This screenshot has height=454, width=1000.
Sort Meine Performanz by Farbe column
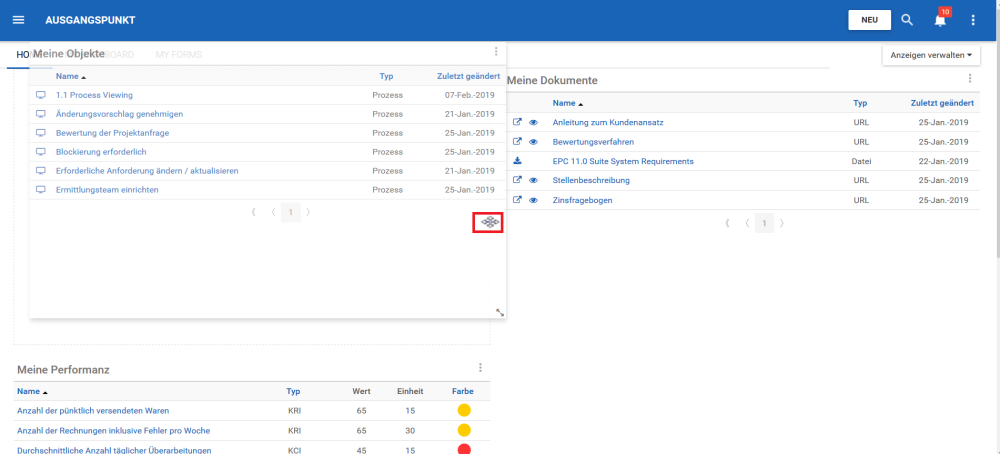pyautogui.click(x=462, y=392)
